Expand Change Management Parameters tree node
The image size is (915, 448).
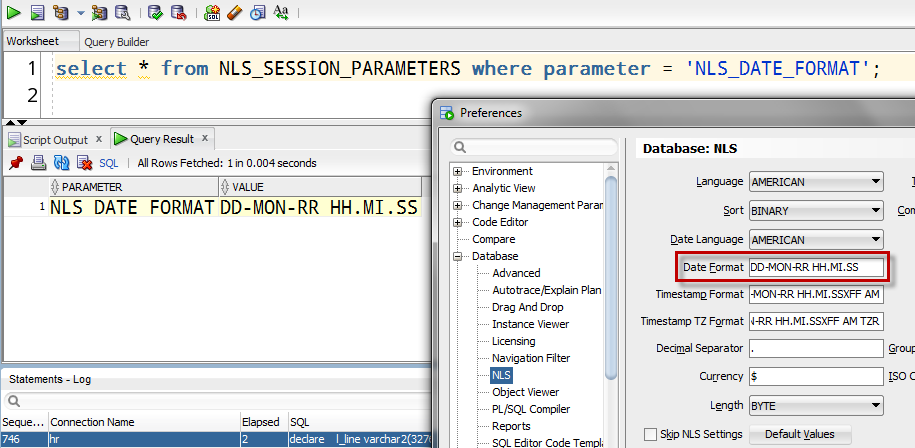pyautogui.click(x=458, y=205)
